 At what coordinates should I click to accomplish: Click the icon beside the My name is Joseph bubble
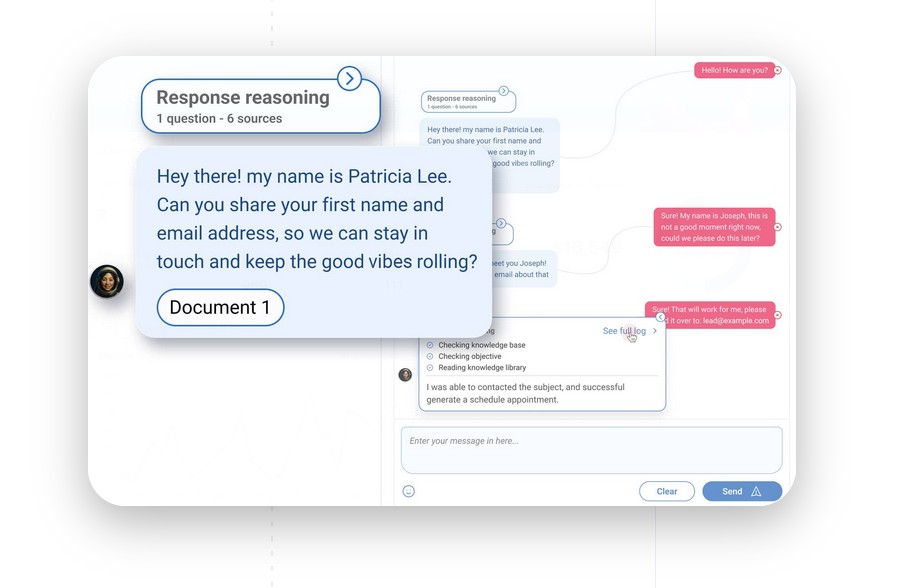(x=778, y=227)
